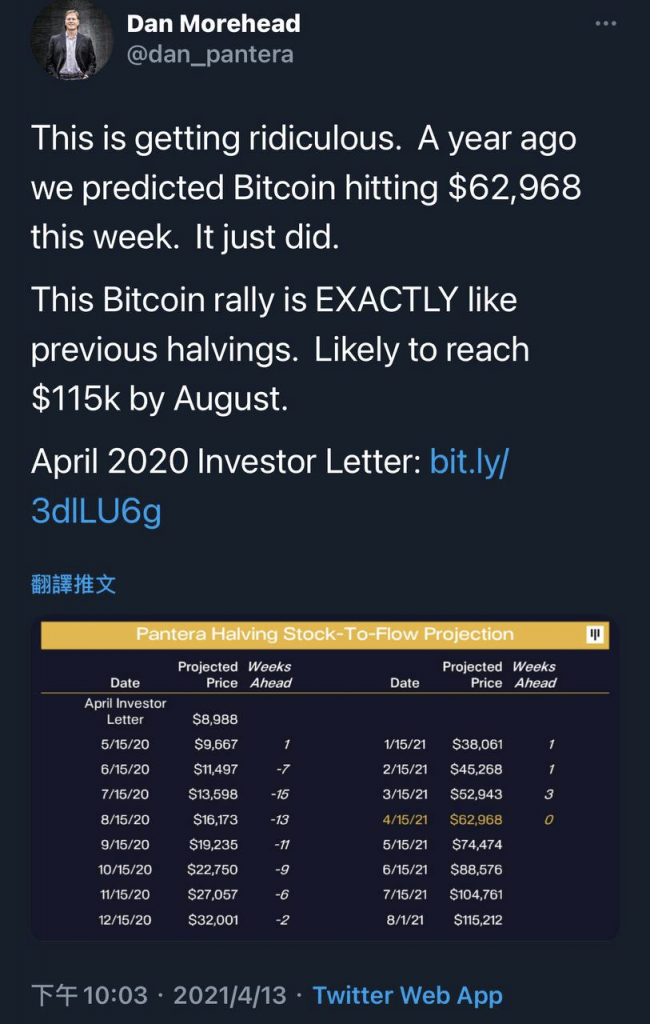Viewport: 650px width, 1024px height.
Task: Click the tweet text mentioning $115k by August
Action: tap(280, 349)
